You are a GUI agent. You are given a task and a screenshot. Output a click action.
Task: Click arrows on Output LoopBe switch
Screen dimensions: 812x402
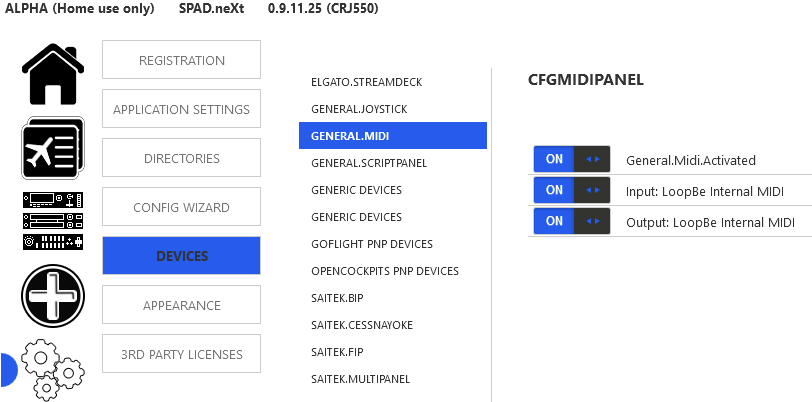click(x=592, y=221)
